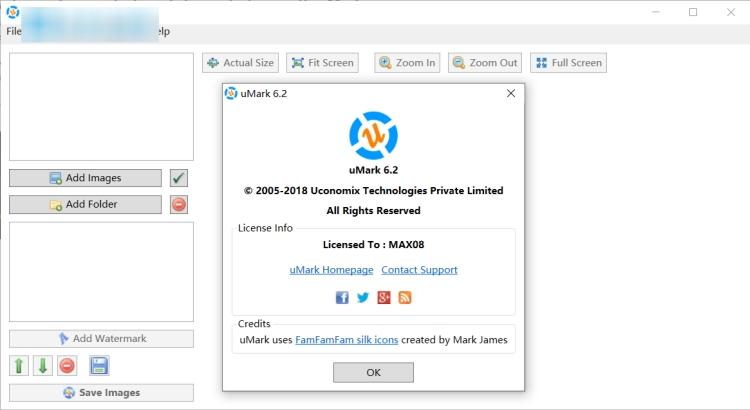
Task: Click the empty image list panel
Action: pos(101,107)
